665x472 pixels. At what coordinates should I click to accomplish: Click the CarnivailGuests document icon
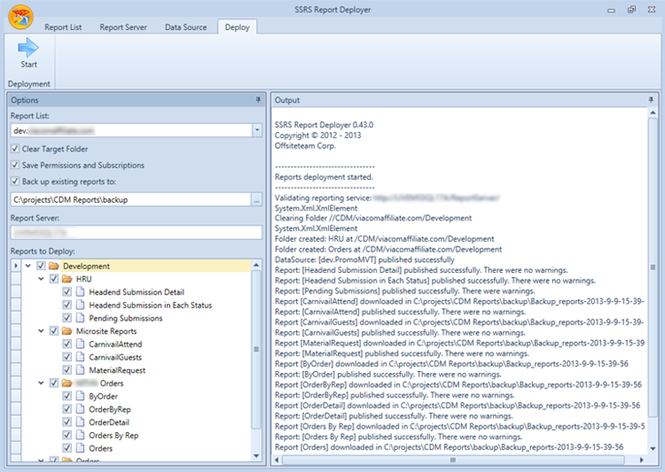[80, 357]
